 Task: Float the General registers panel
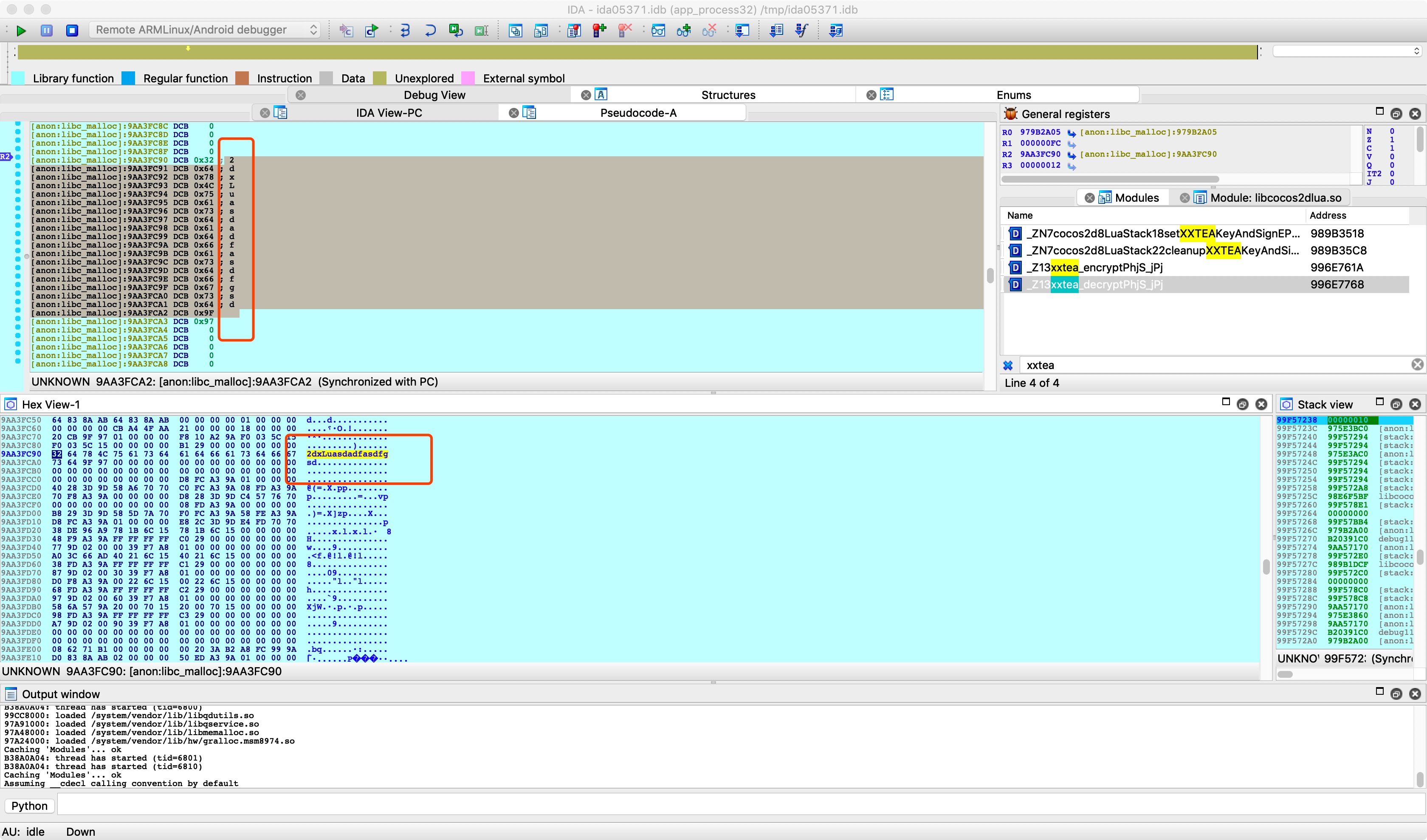tap(1396, 114)
